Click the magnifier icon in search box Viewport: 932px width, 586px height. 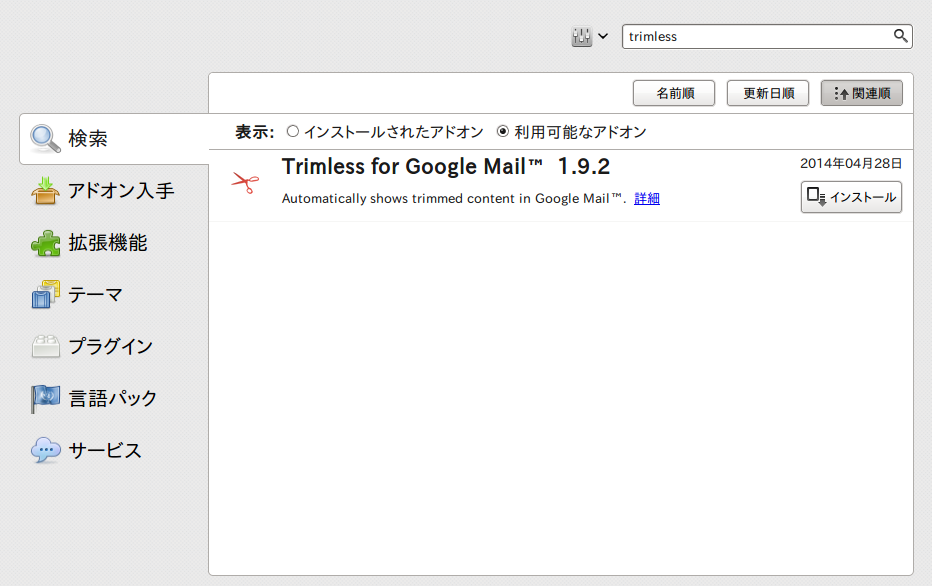tap(900, 36)
